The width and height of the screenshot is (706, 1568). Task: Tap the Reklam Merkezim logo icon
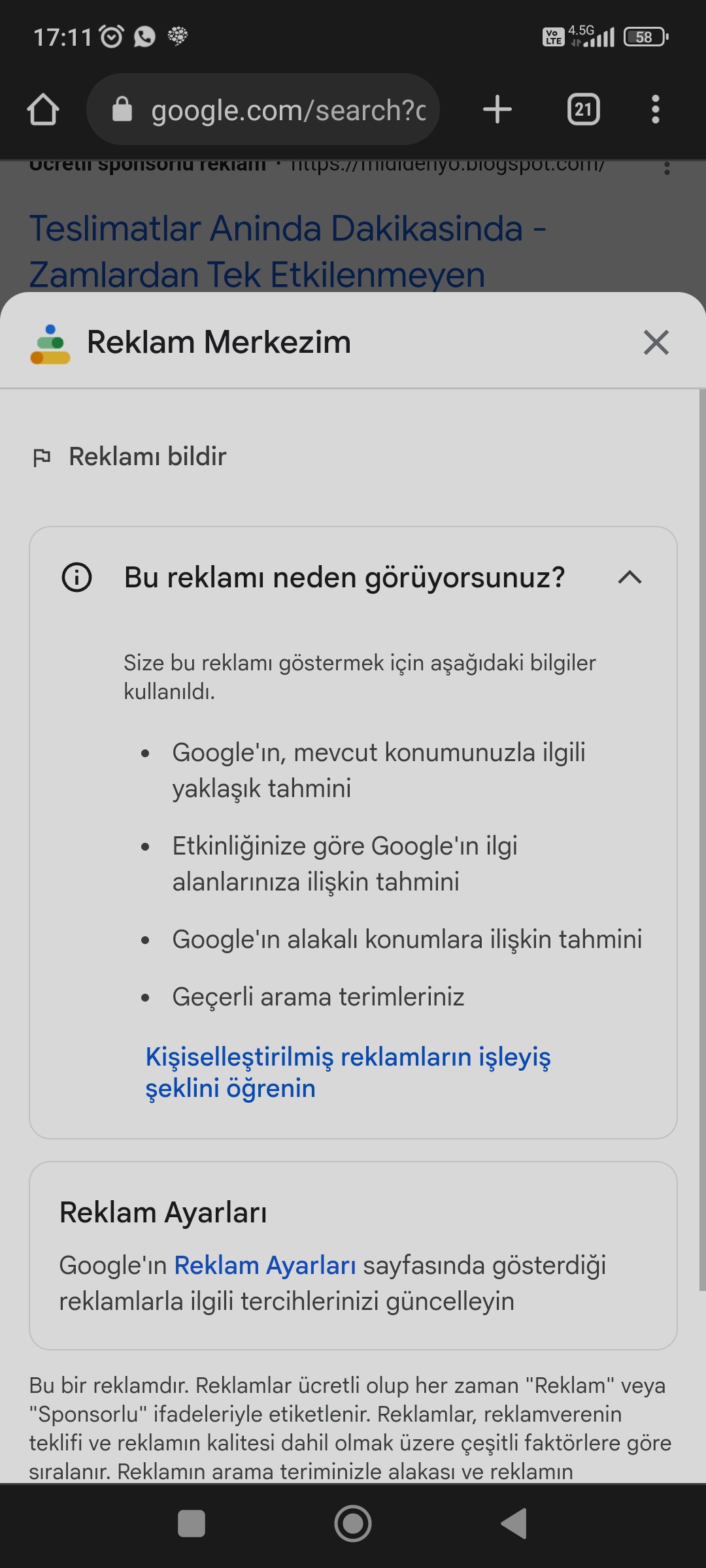click(x=50, y=344)
